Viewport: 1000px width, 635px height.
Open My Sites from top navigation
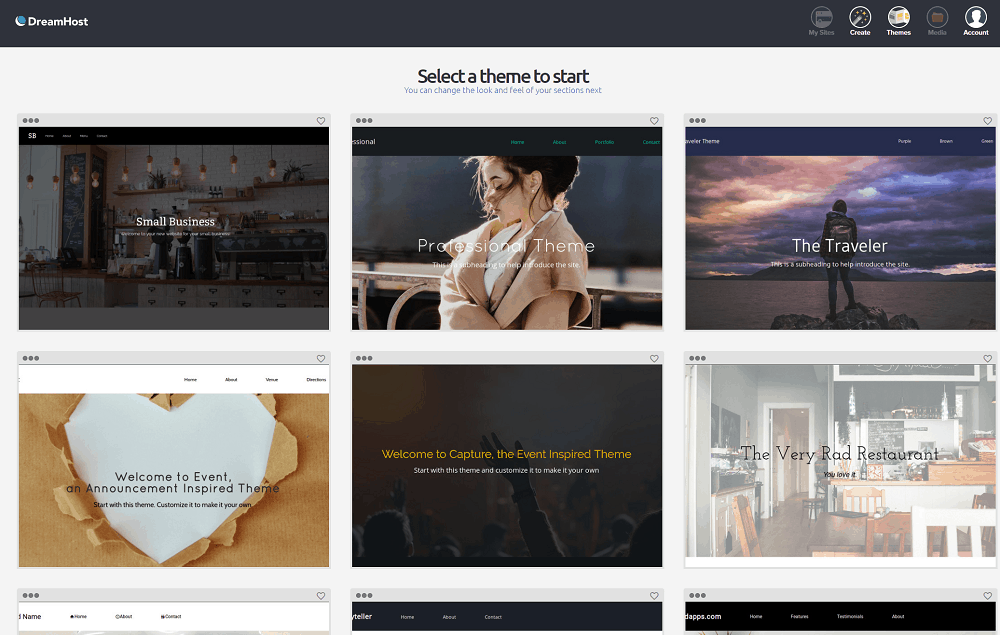(x=821, y=21)
